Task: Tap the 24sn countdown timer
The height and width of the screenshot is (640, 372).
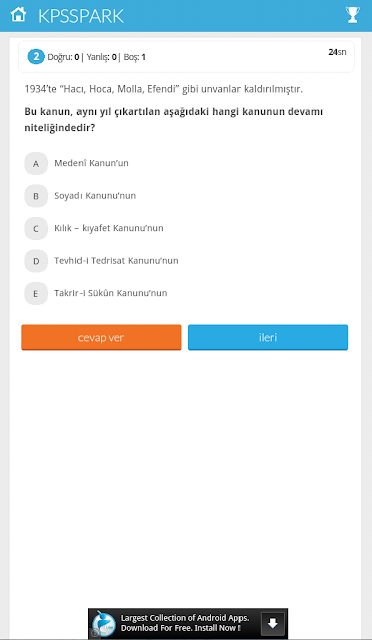Action: click(337, 52)
